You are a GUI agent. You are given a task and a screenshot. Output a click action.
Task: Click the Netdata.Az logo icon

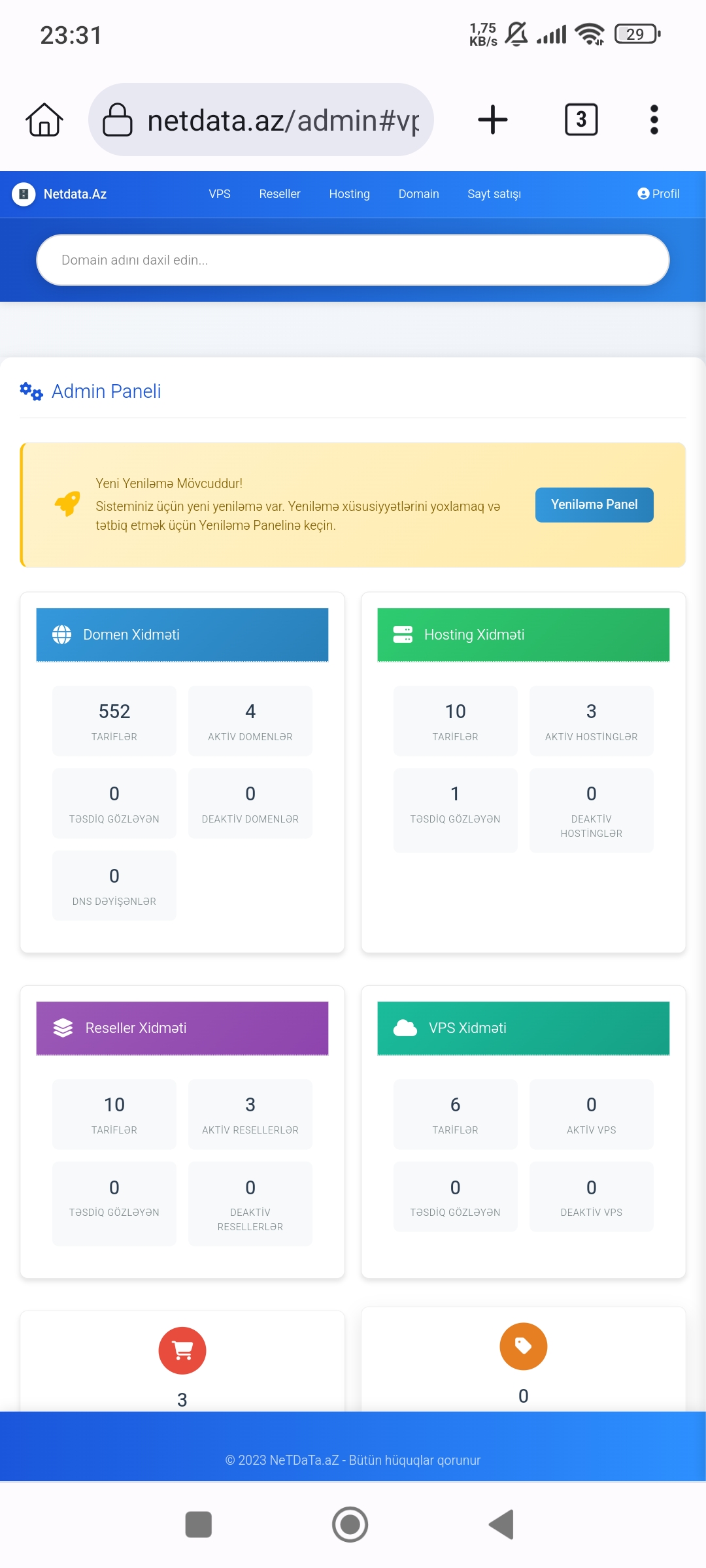pos(24,194)
